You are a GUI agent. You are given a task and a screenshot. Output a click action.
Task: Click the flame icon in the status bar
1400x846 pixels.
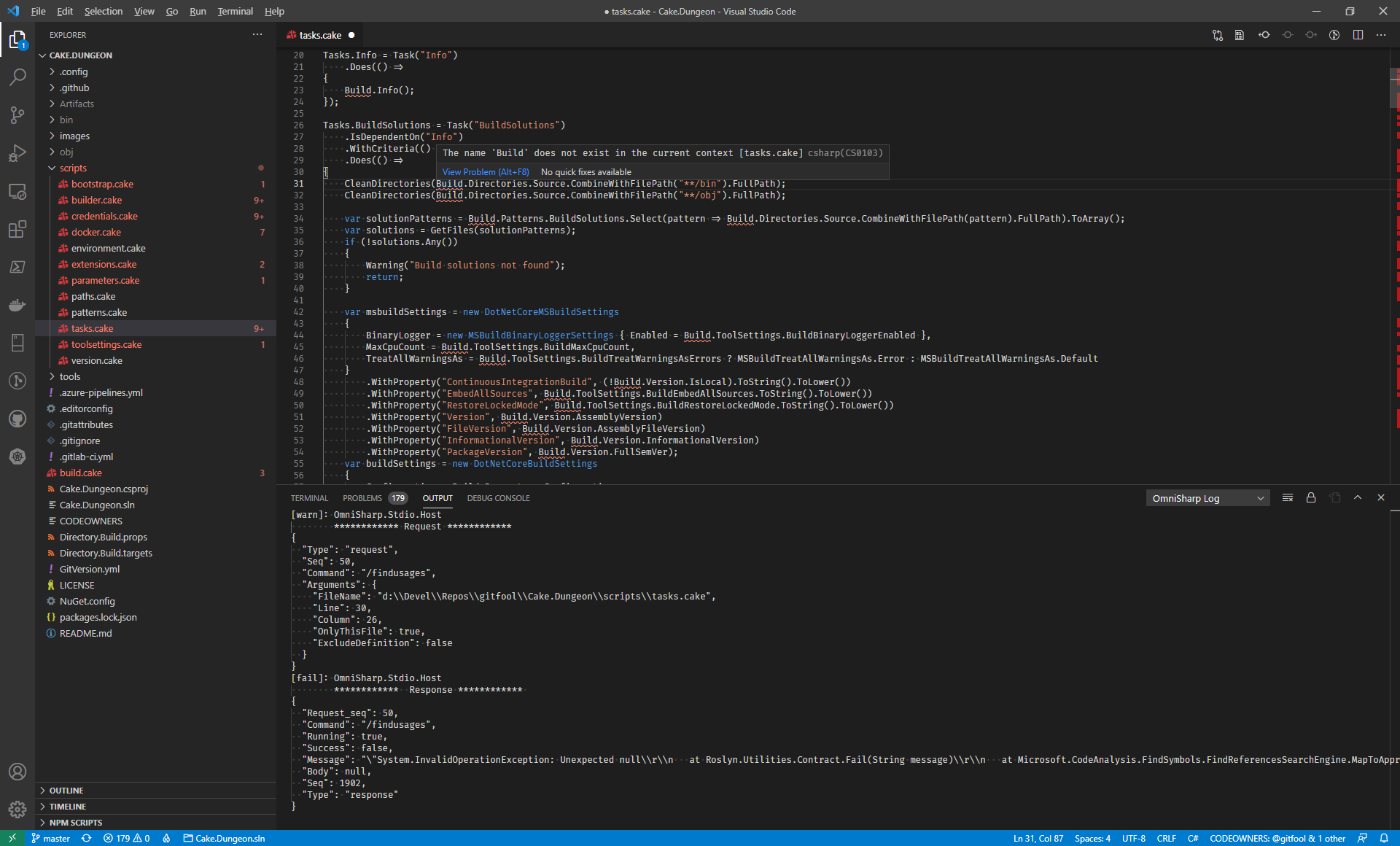tap(166, 838)
